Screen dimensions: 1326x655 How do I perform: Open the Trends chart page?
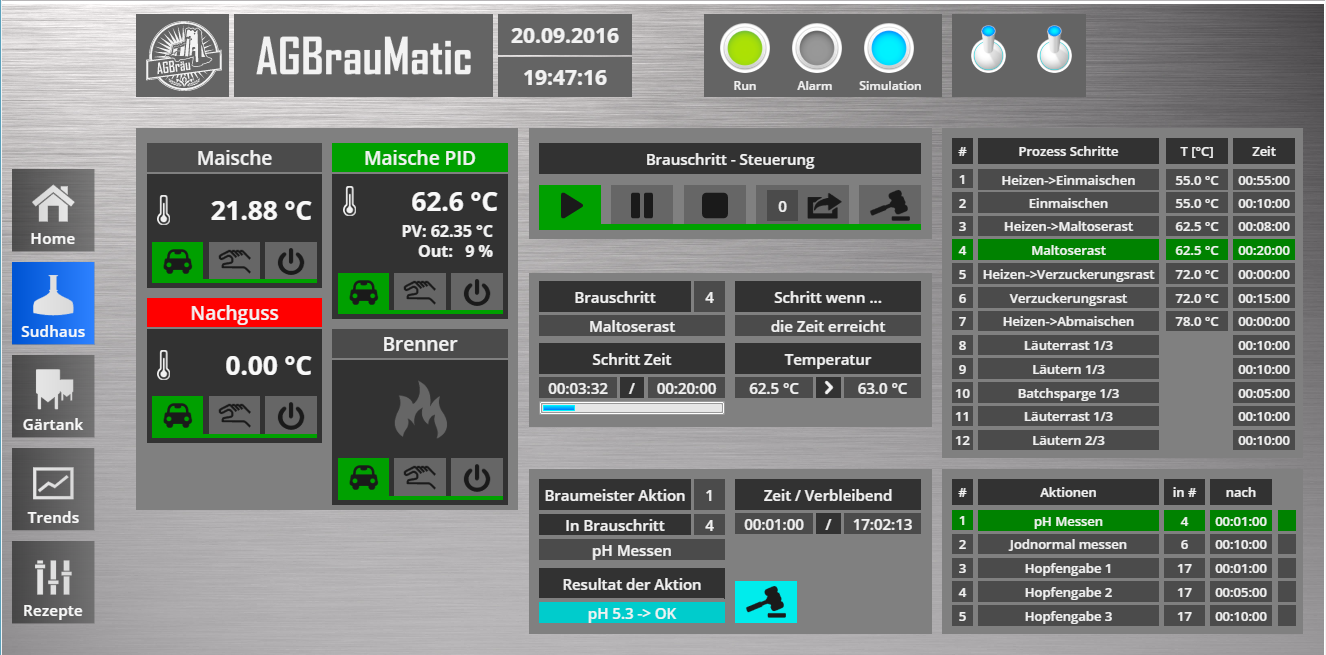[53, 489]
